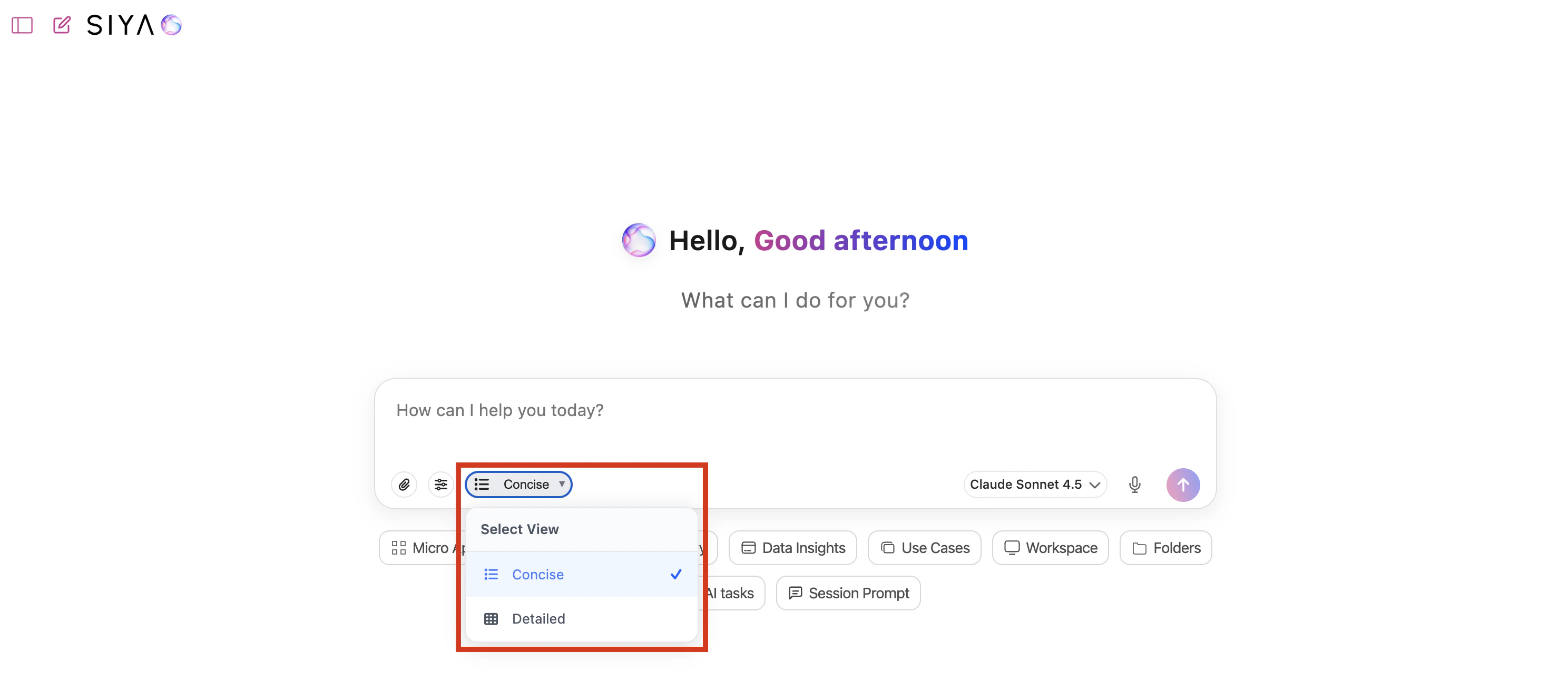This screenshot has width=1568, height=691.
Task: Click the microphone voice input icon
Action: click(x=1134, y=484)
